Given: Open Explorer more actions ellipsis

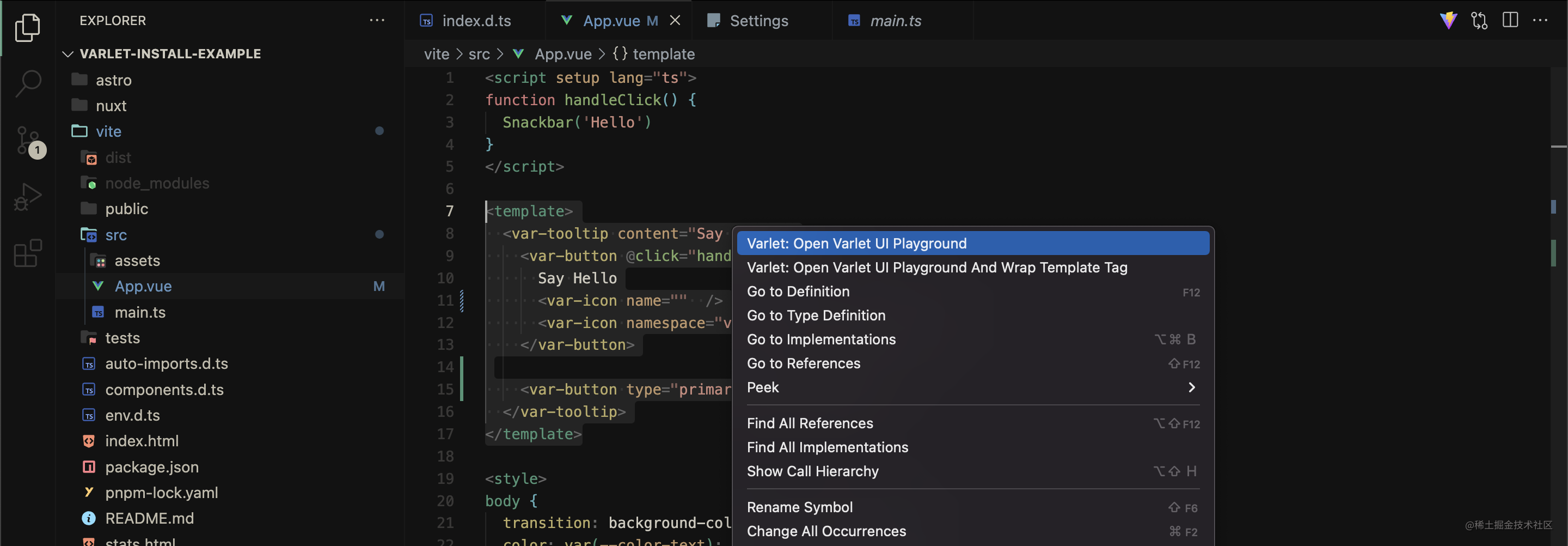Looking at the screenshot, I should [377, 20].
